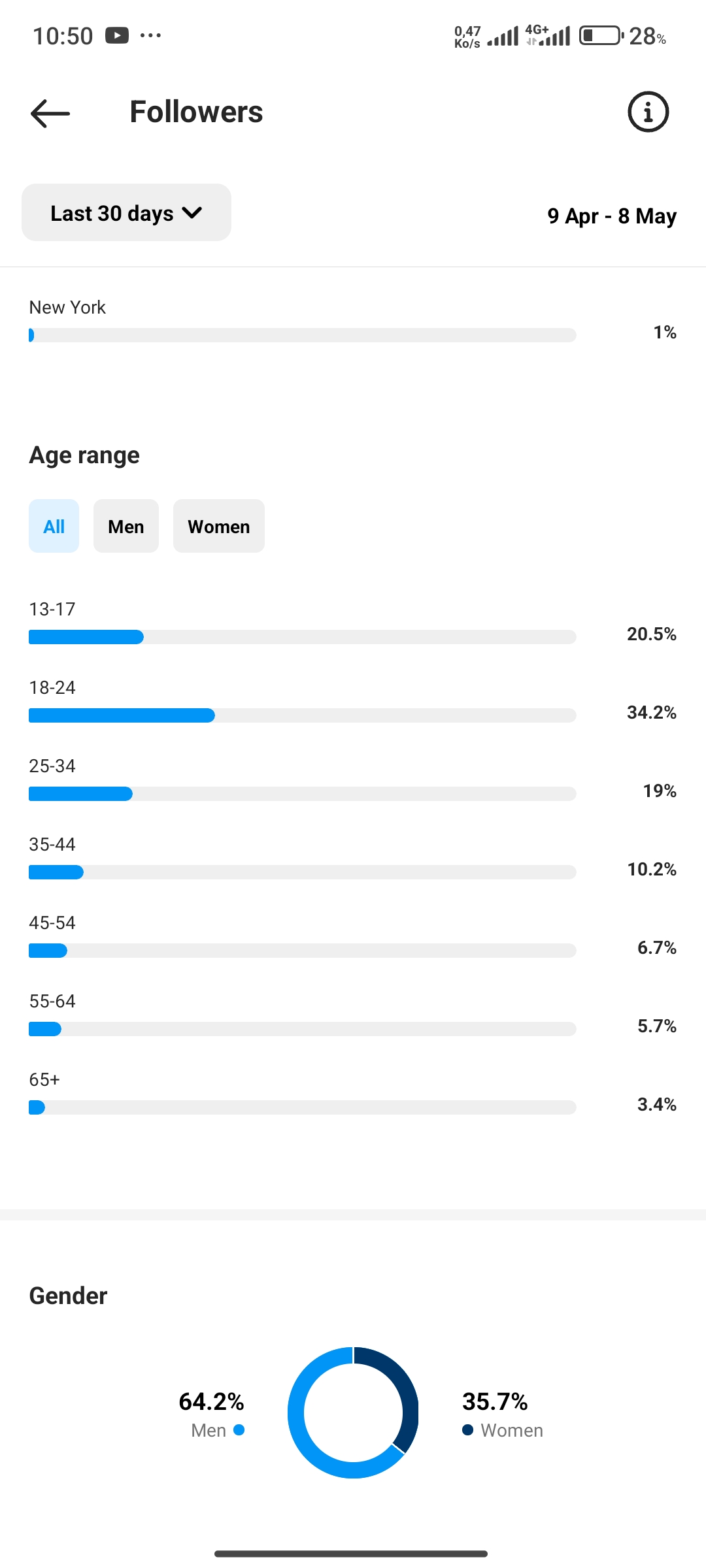Tap the YouTube notification icon in status bar
Image resolution: width=706 pixels, height=1568 pixels.
click(x=117, y=35)
